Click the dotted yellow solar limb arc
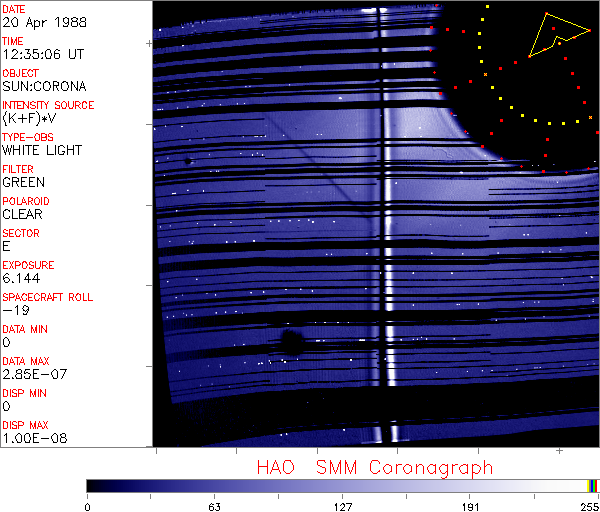600x512 pixels. point(500,93)
